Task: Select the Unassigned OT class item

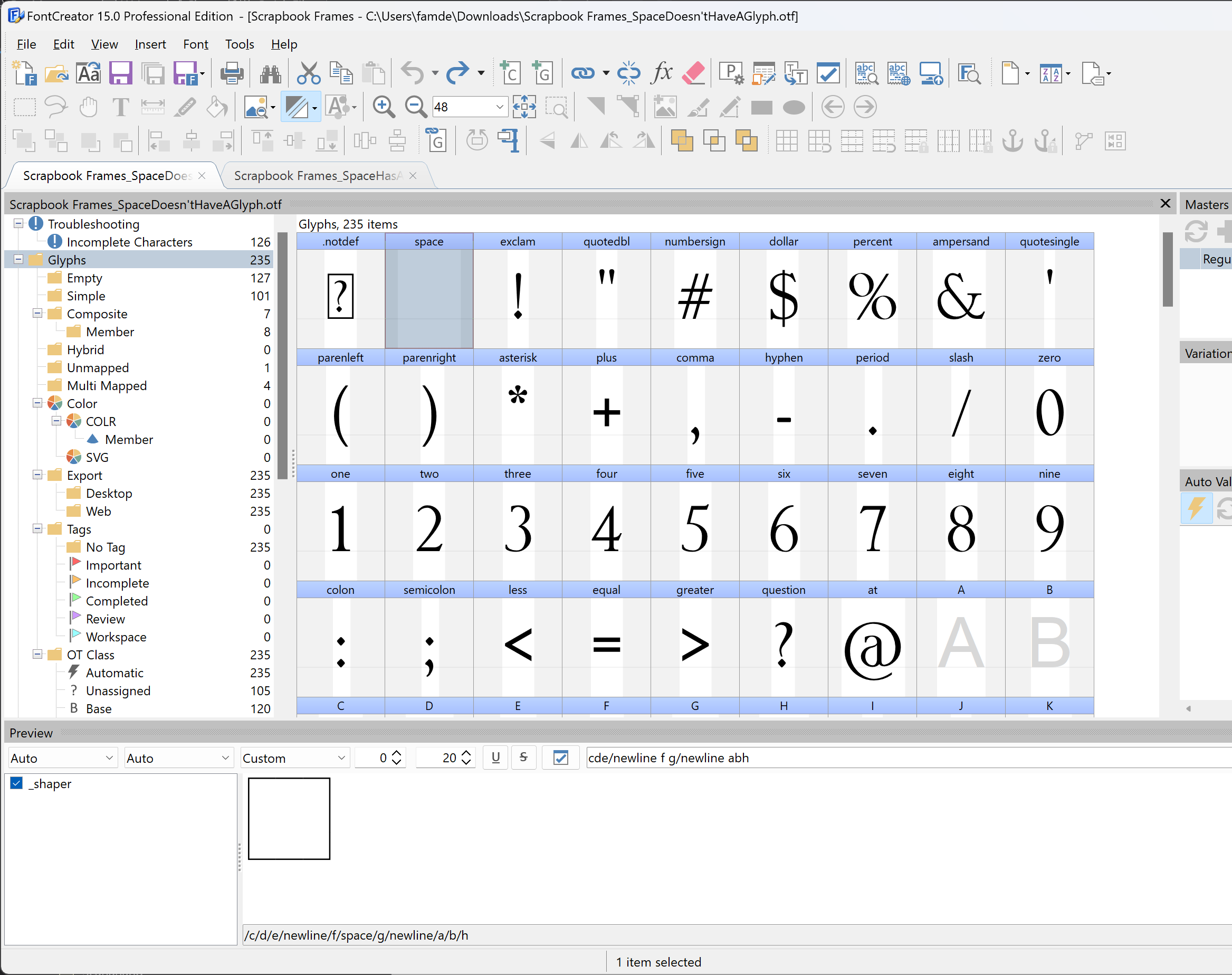Action: coord(118,690)
